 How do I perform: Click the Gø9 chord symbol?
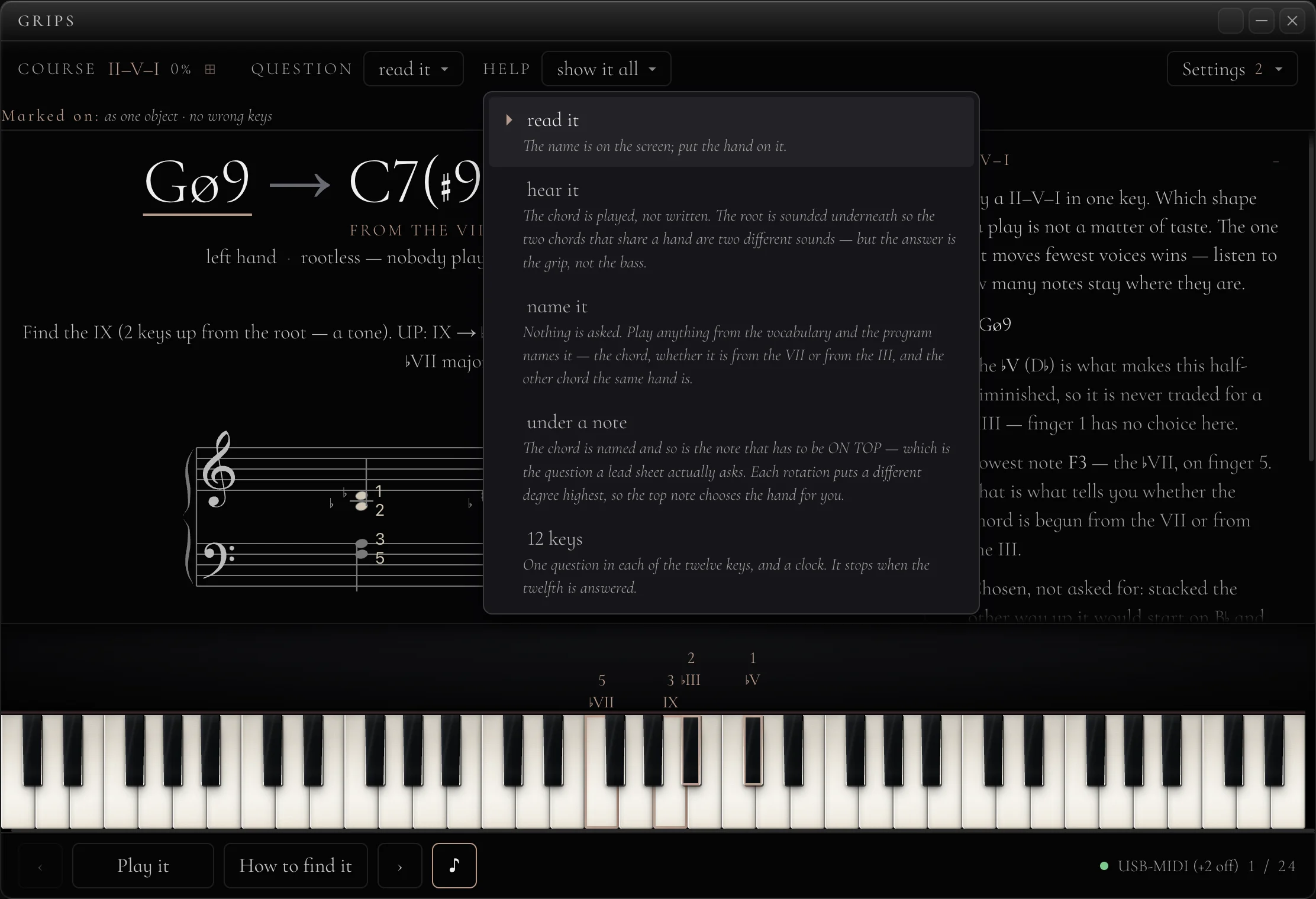coord(198,183)
